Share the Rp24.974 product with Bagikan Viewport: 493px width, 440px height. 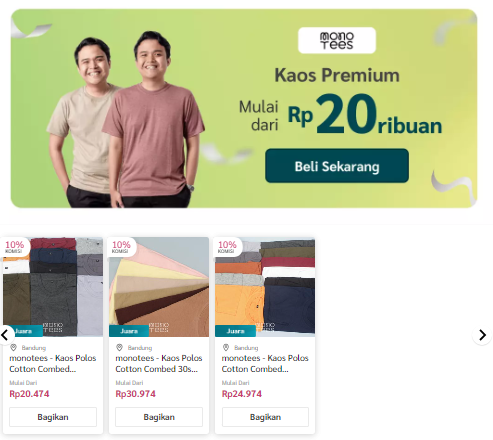265,417
